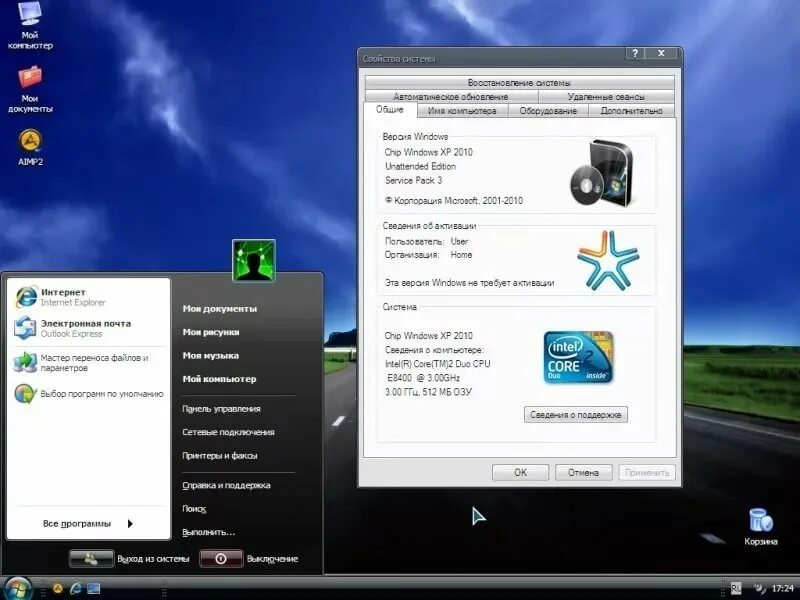Open Мои документы in Start menu
This screenshot has height=600, width=800.
[219, 309]
